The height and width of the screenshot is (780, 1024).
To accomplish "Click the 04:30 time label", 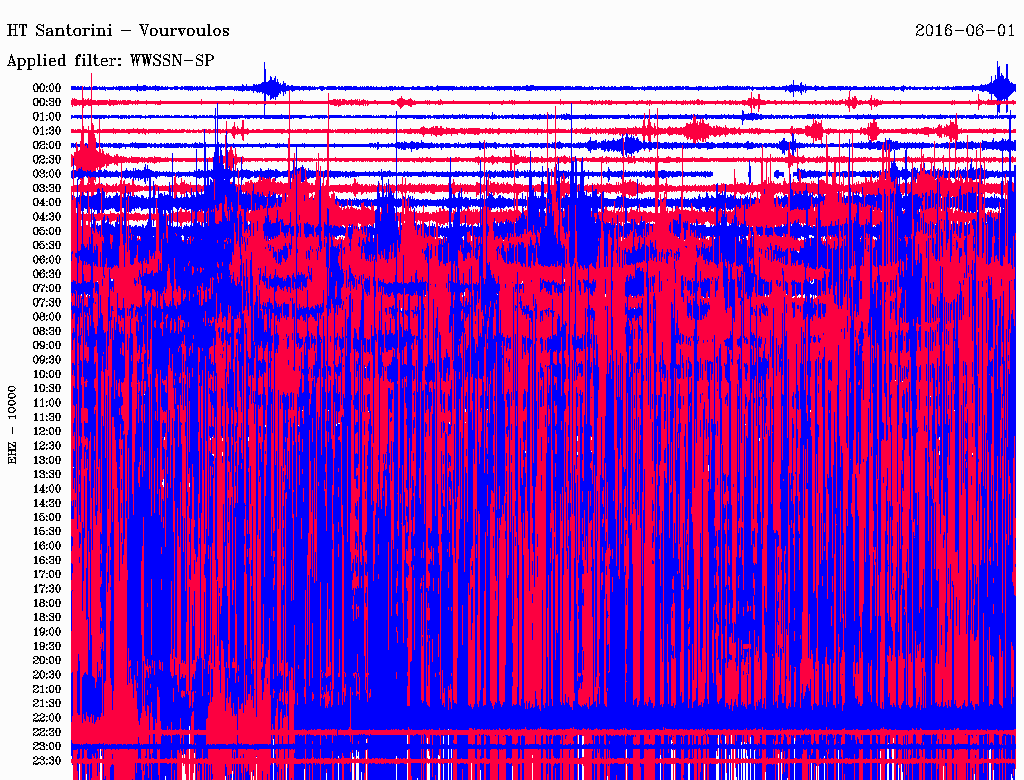I will click(47, 217).
